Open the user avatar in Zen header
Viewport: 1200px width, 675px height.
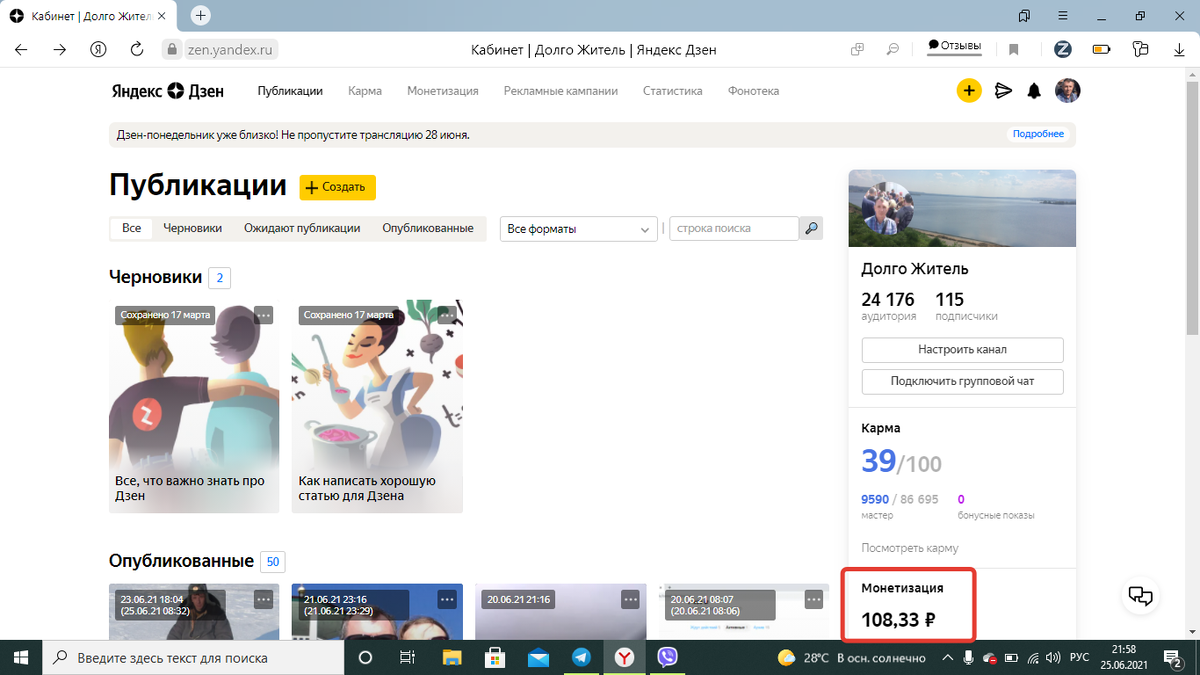click(x=1068, y=91)
